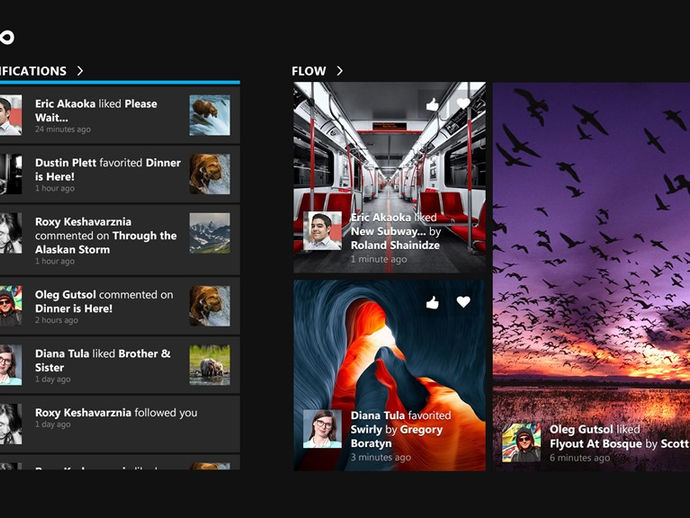The image size is (690, 518).
Task: Click 'Roland Shainidze' photographer name
Action: pos(395,245)
